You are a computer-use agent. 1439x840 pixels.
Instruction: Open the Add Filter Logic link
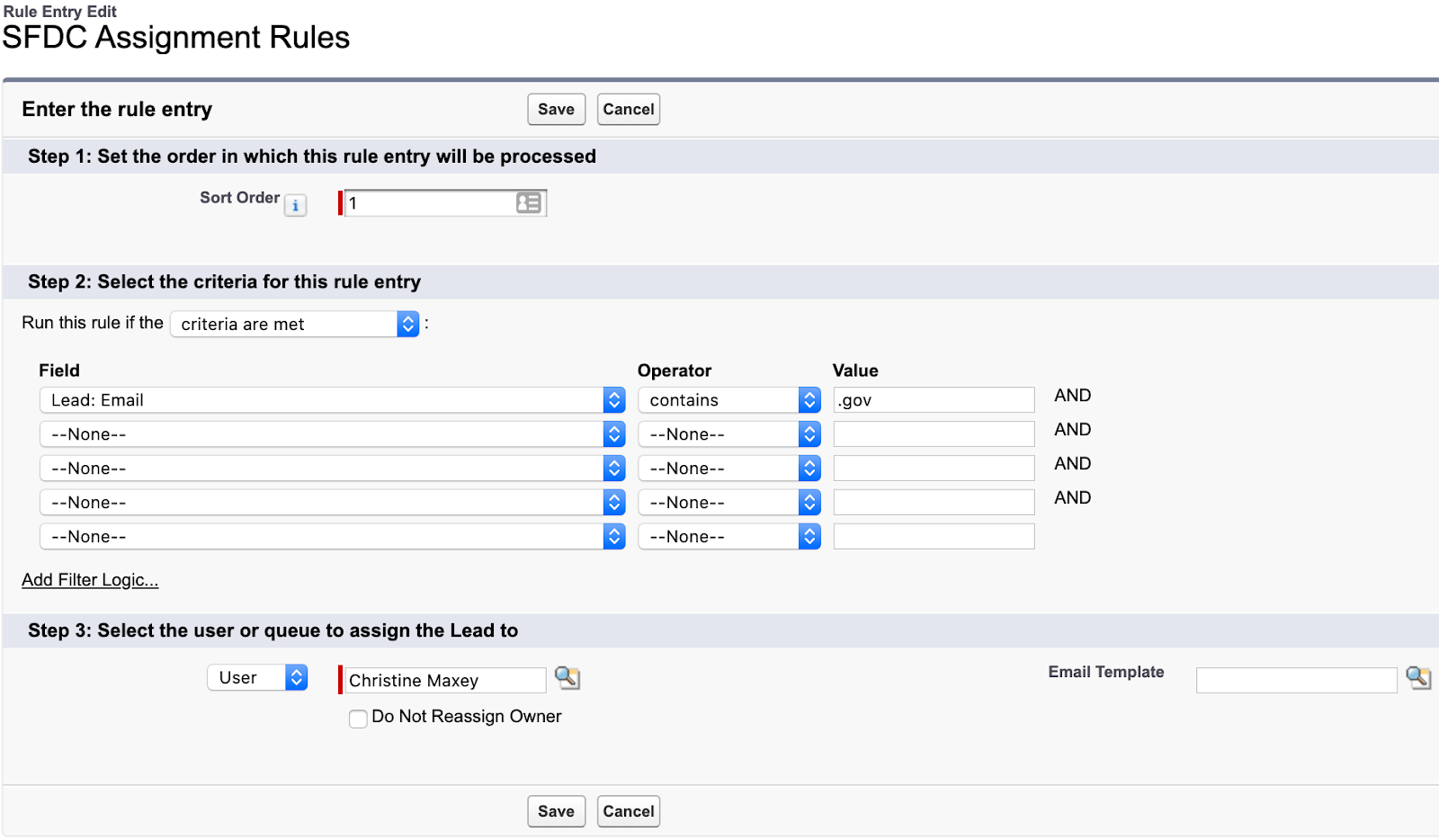[90, 580]
